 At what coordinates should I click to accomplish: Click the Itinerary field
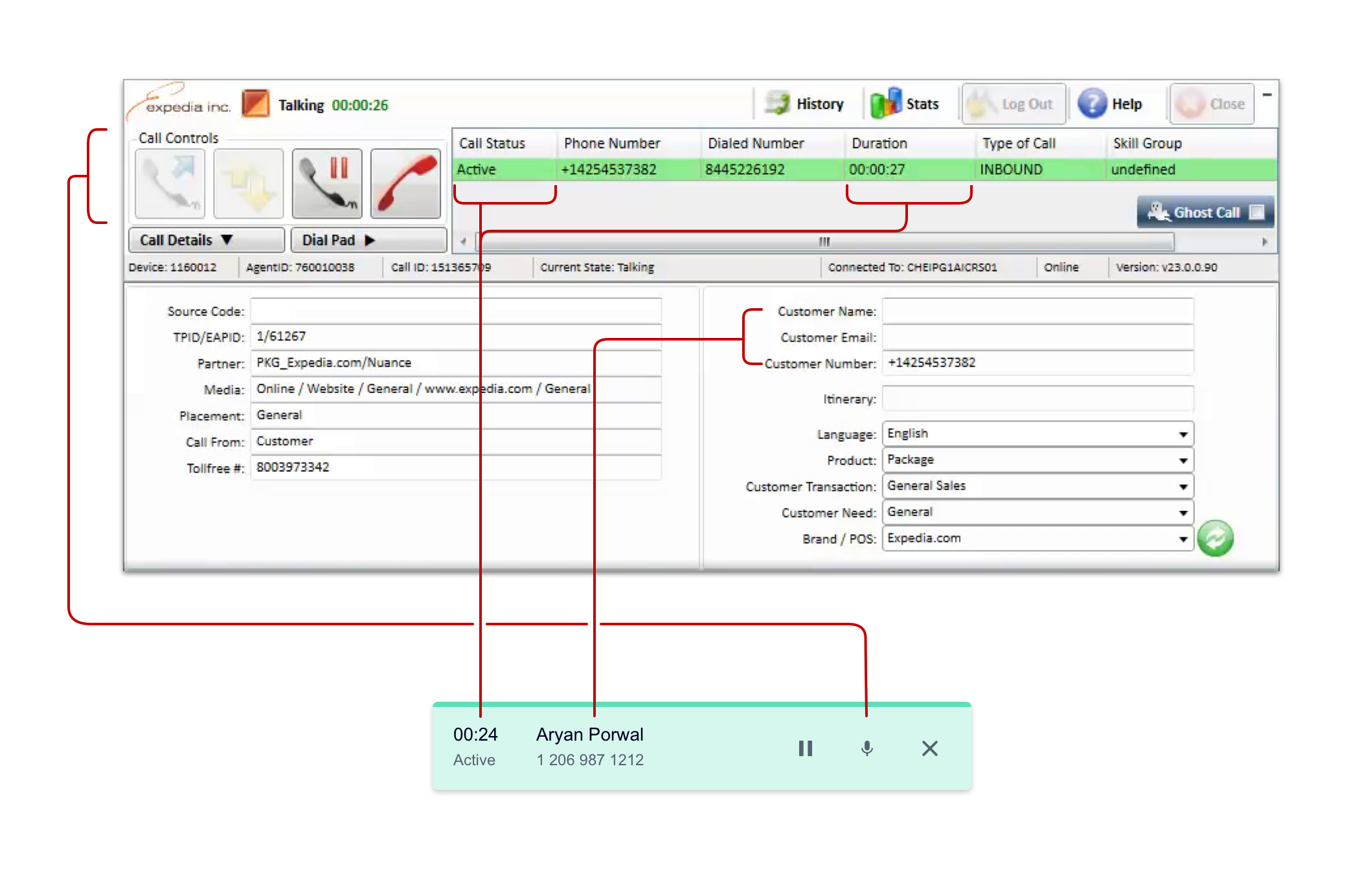pyautogui.click(x=1037, y=398)
